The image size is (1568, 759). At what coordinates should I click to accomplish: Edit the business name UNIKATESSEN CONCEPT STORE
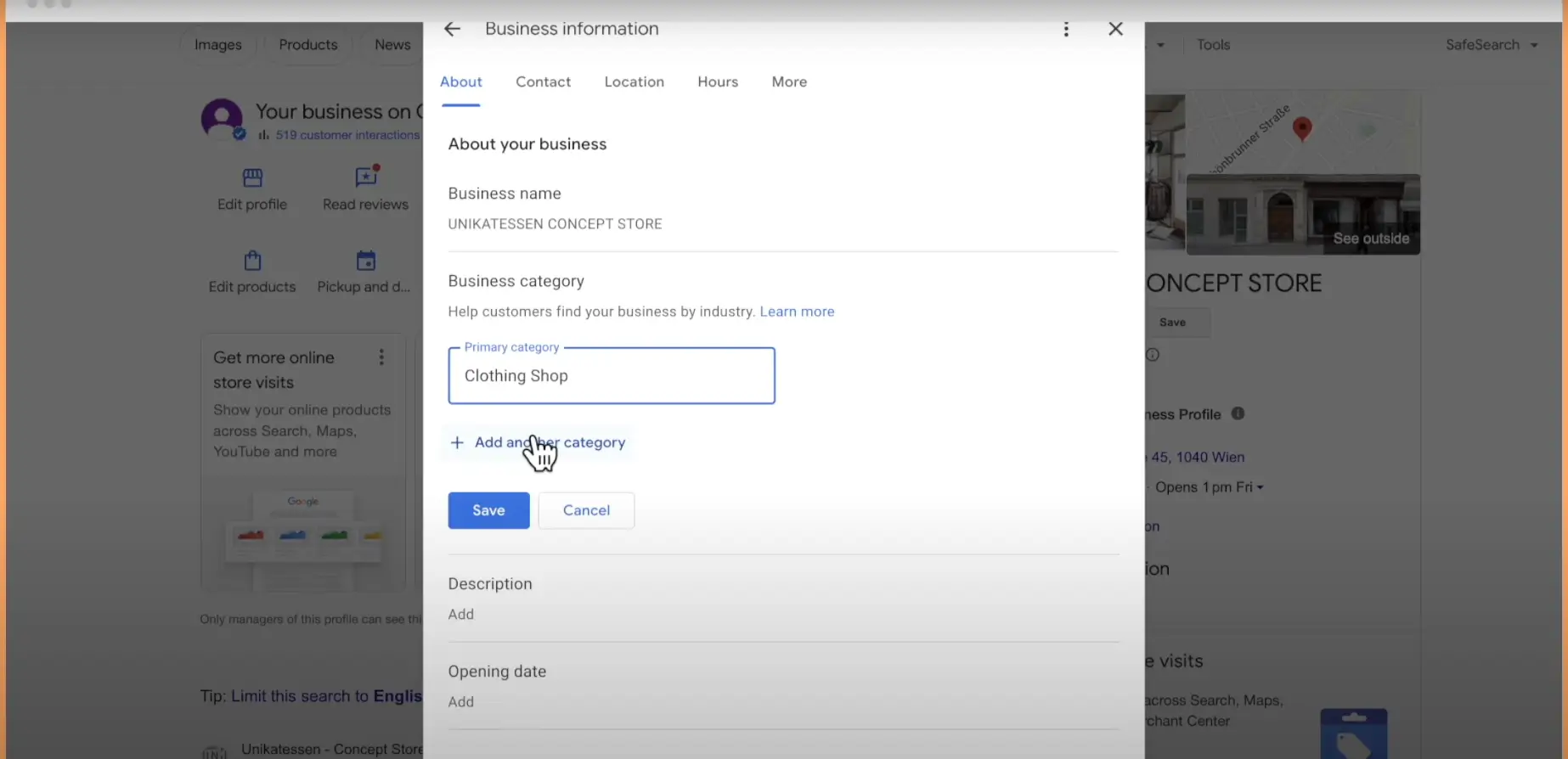(x=555, y=224)
